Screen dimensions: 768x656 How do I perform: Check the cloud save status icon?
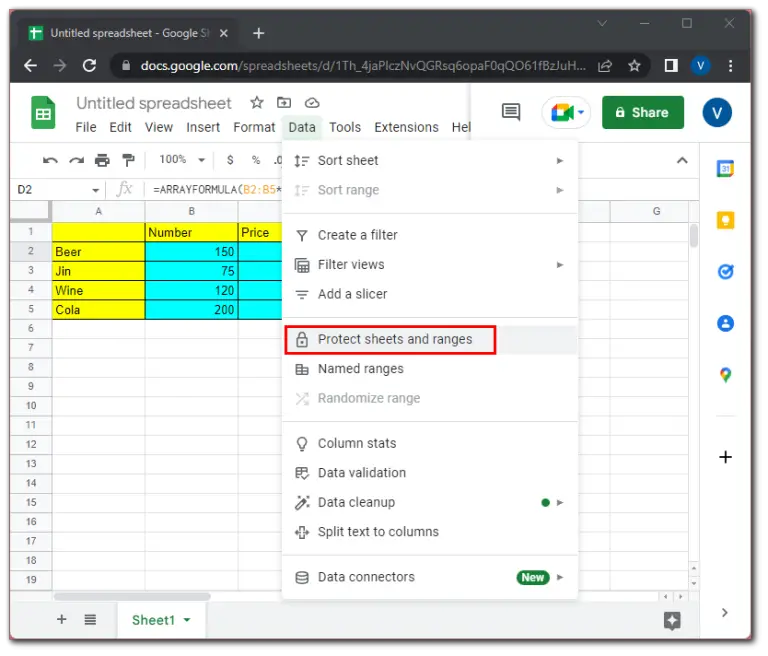[x=312, y=103]
